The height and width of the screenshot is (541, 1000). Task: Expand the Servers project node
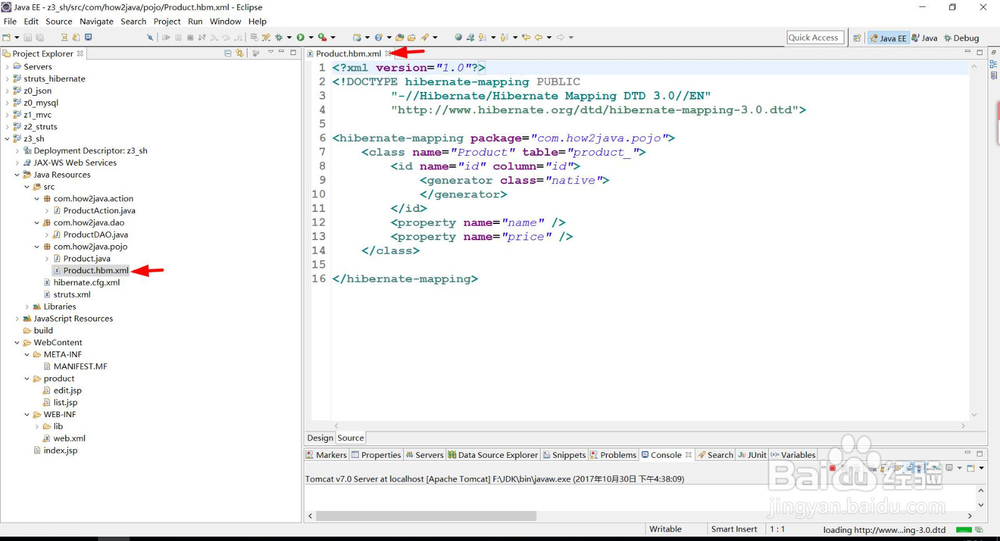coord(7,66)
